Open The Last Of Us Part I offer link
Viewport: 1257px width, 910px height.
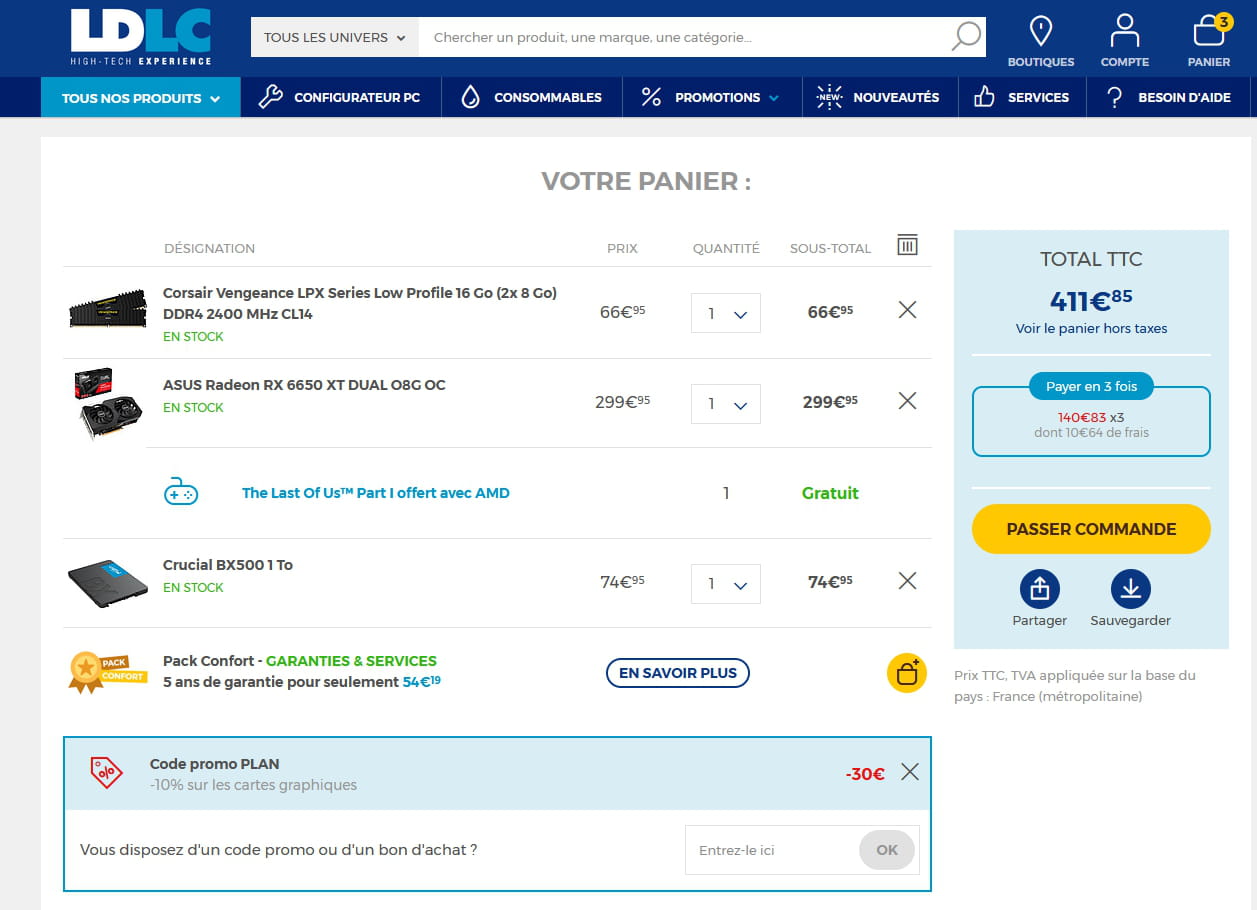[376, 493]
